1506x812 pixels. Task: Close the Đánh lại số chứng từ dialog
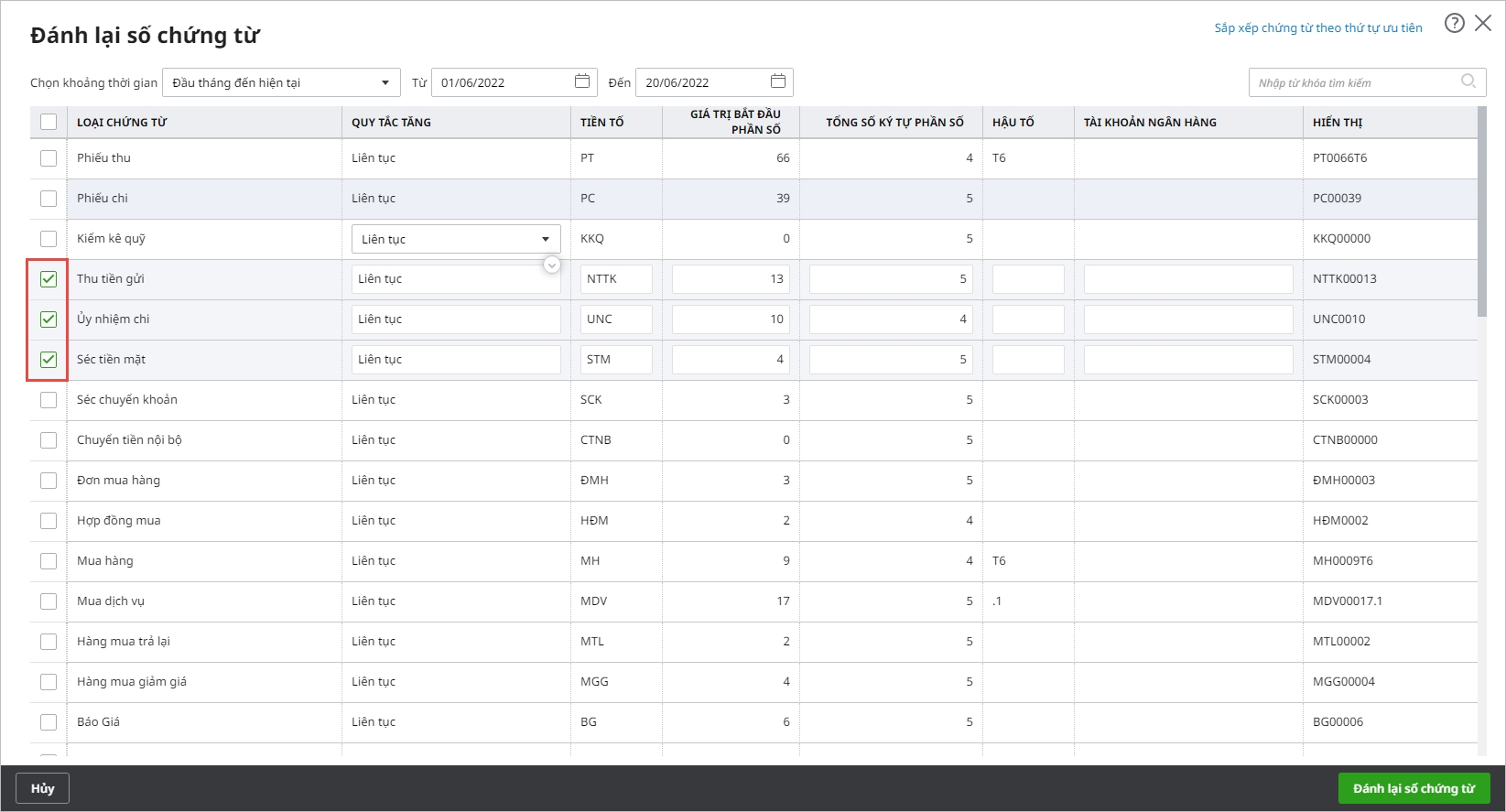coord(1483,24)
